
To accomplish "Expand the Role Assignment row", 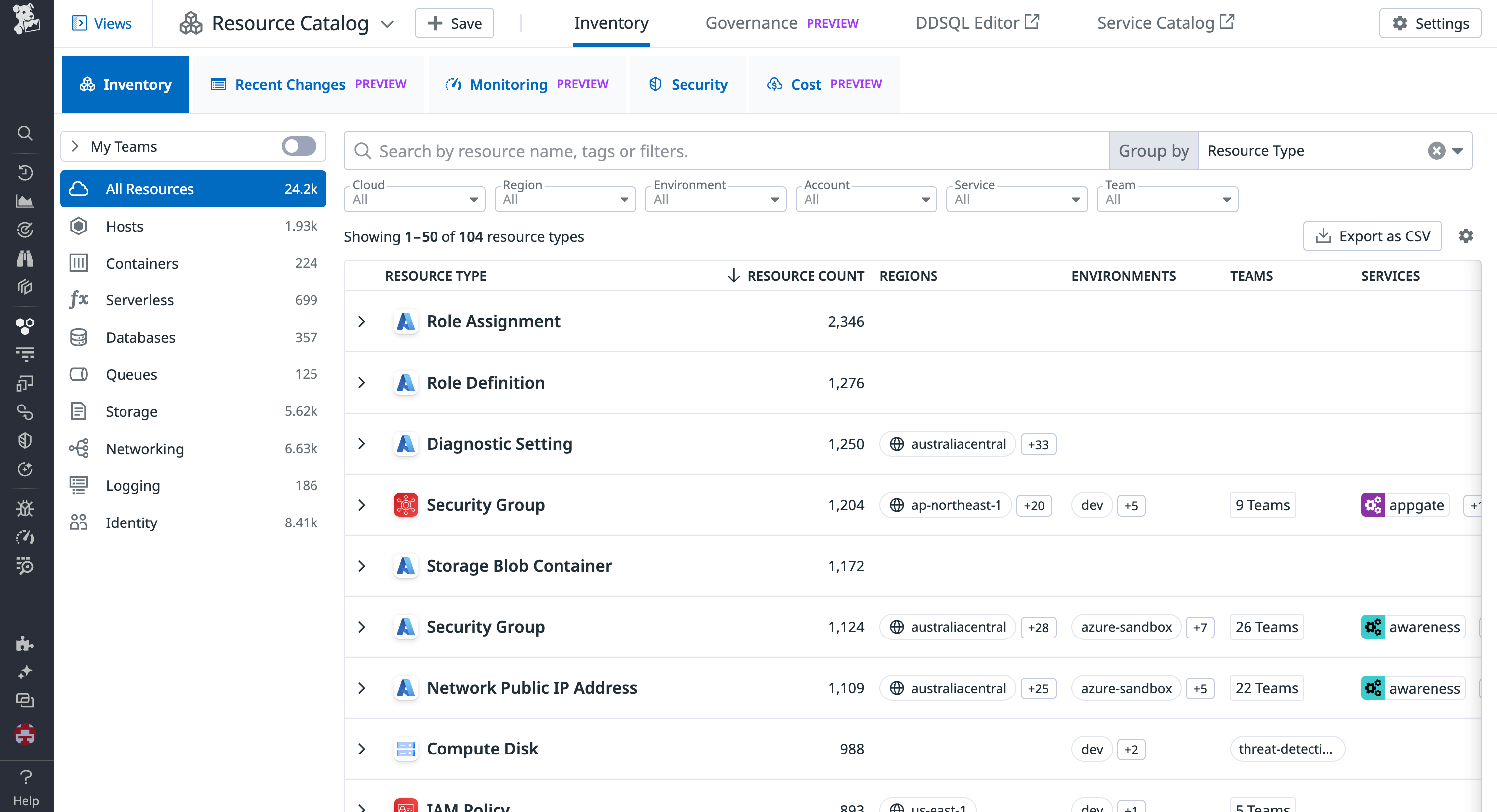I will [x=362, y=322].
